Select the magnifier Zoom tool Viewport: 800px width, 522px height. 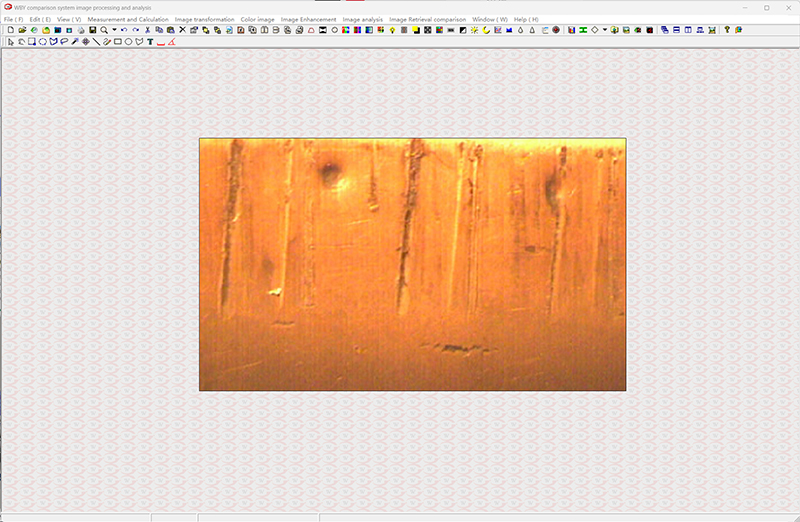click(104, 30)
